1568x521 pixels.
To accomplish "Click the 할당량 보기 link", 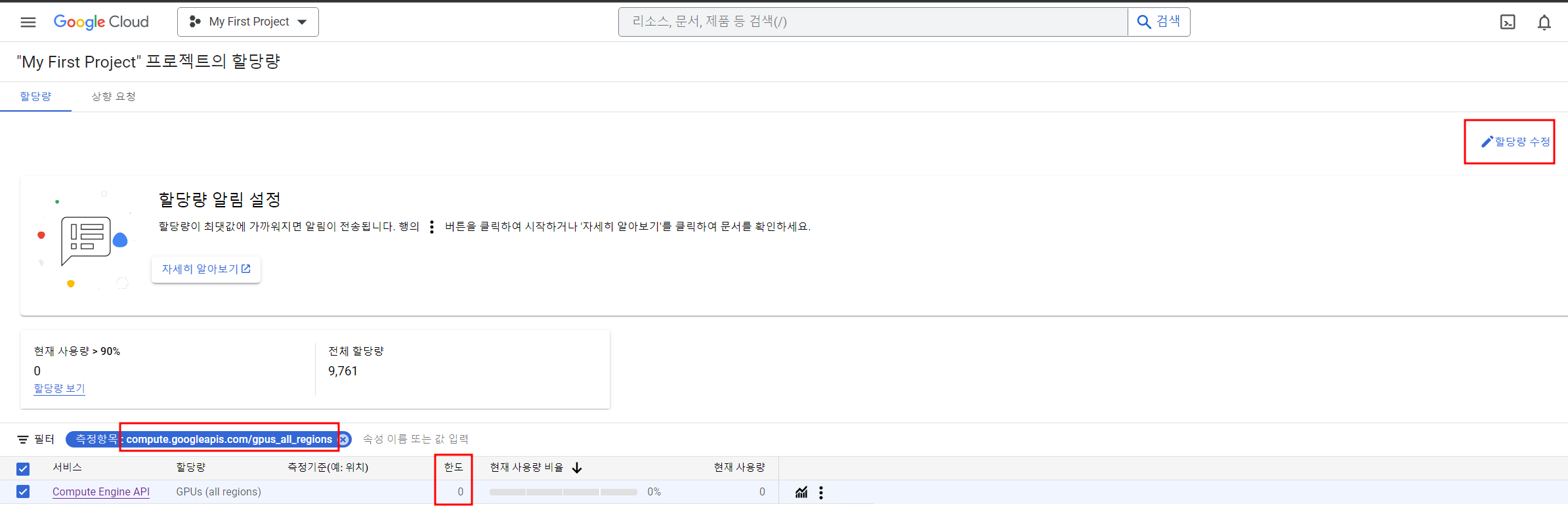I will click(59, 388).
